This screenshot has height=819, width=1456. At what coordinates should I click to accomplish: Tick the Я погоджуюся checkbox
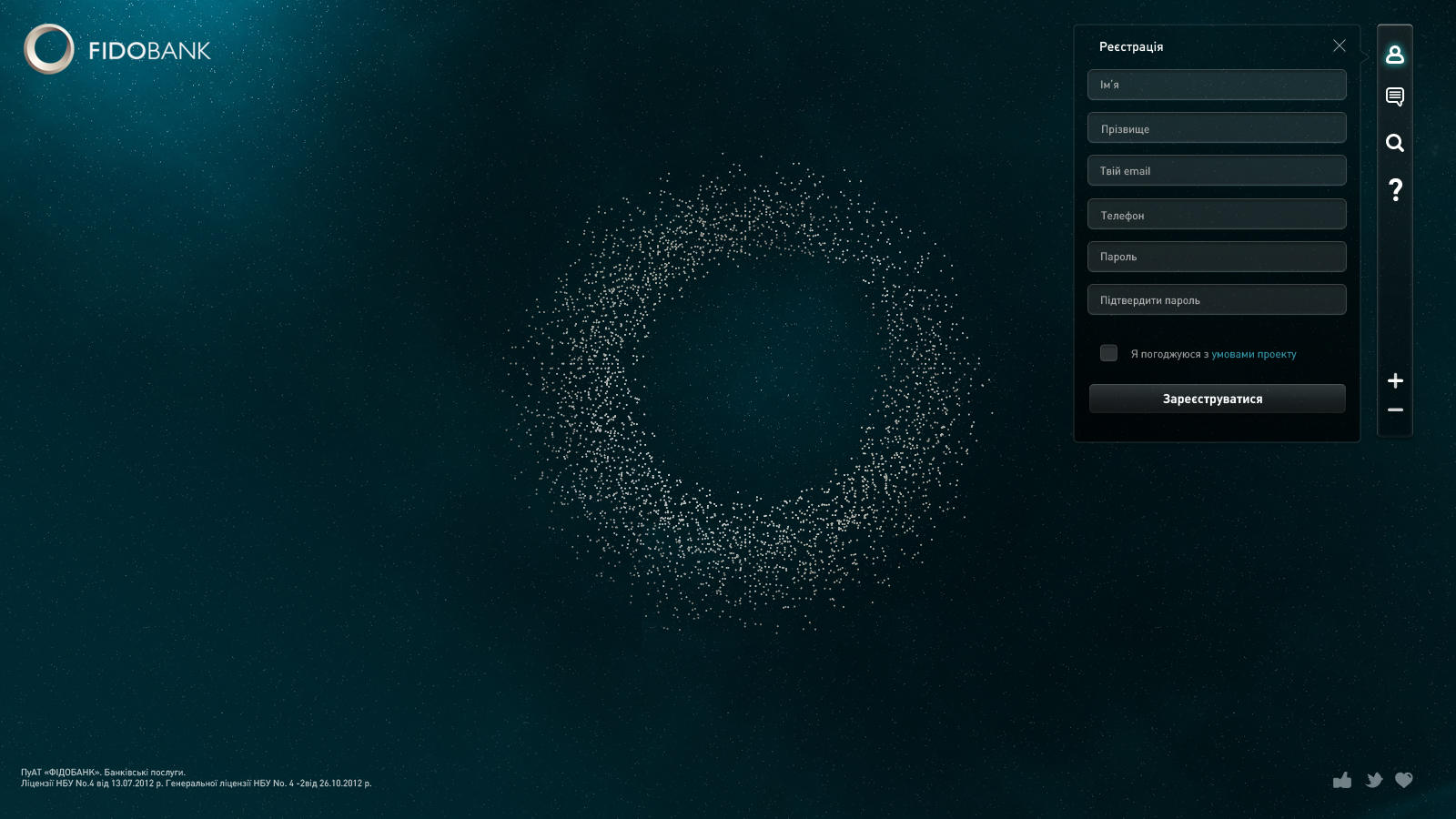pos(1108,353)
